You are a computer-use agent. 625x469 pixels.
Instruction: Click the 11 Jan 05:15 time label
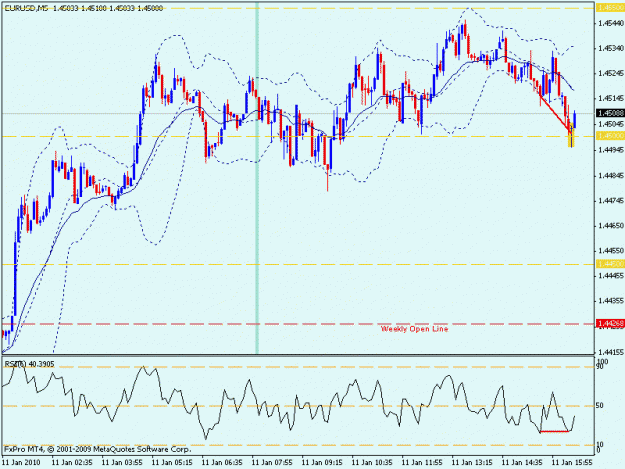[x=172, y=462]
